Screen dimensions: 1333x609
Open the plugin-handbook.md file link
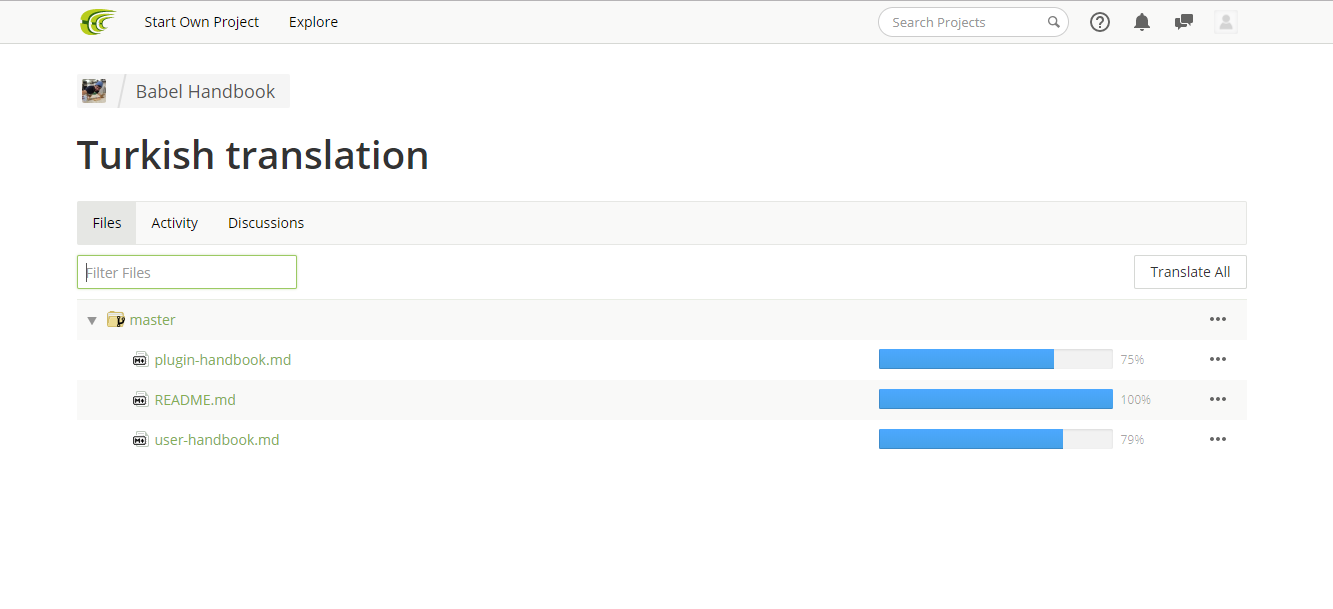pos(223,360)
